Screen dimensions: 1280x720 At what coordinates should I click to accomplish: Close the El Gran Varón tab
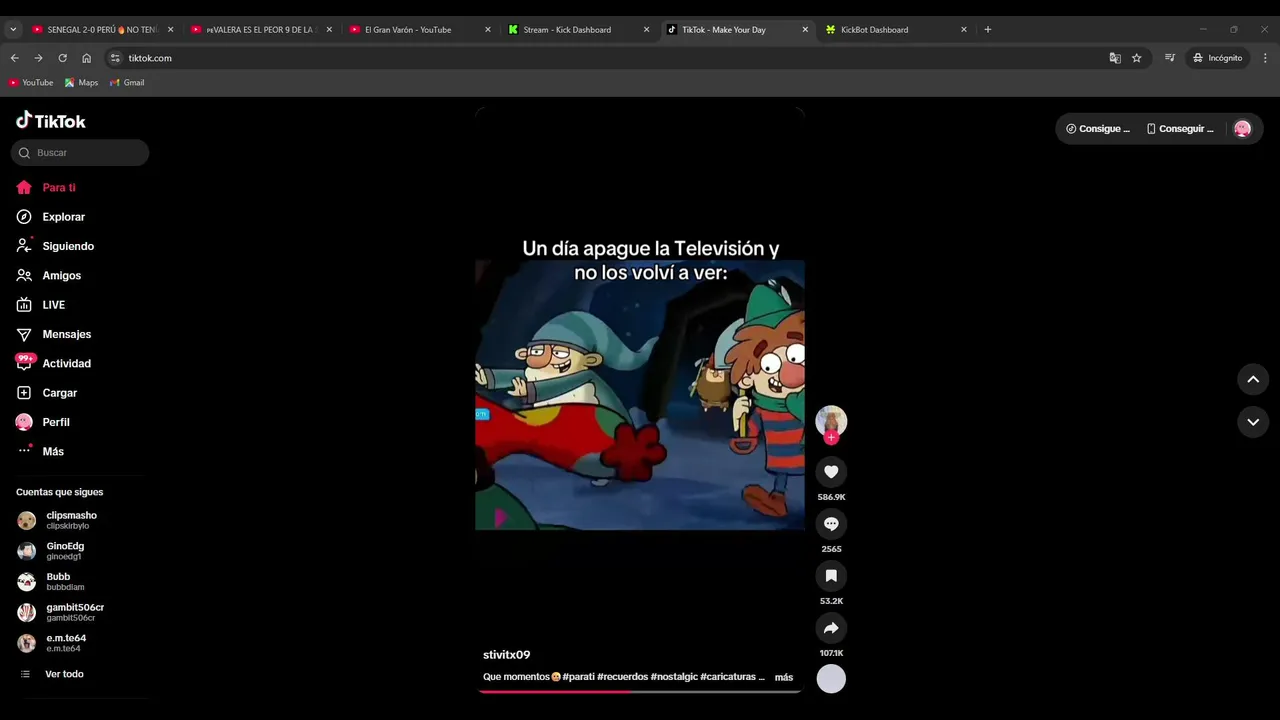tap(487, 30)
